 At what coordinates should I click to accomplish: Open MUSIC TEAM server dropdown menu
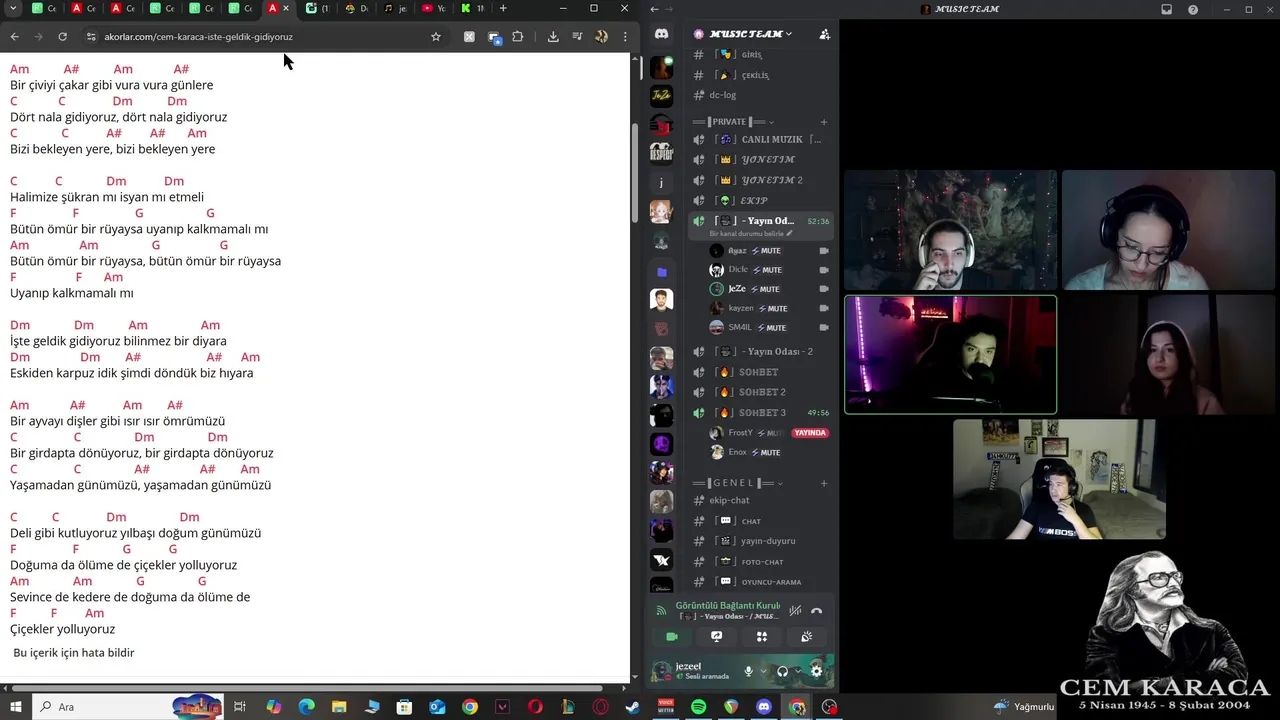(750, 34)
